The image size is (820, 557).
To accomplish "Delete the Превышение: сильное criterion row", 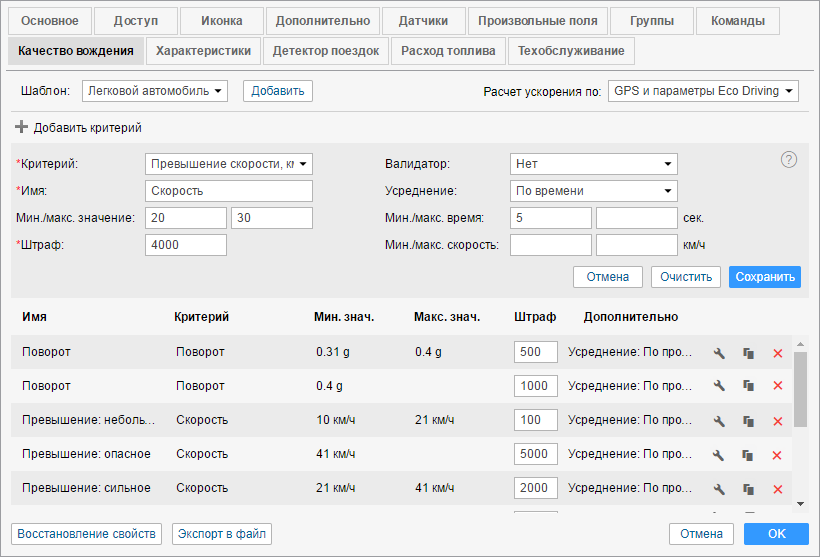I will point(777,489).
